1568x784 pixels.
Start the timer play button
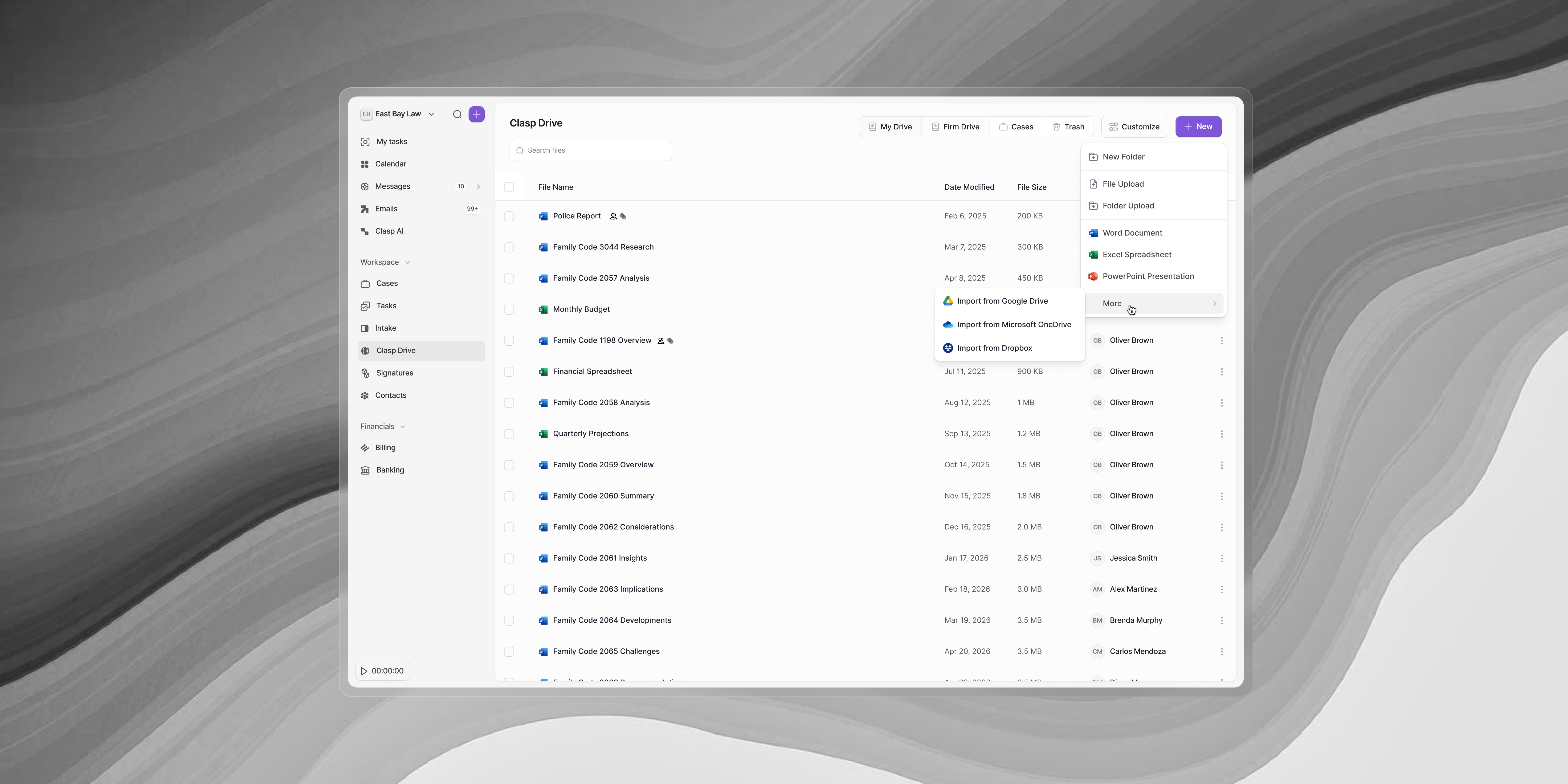pos(364,671)
